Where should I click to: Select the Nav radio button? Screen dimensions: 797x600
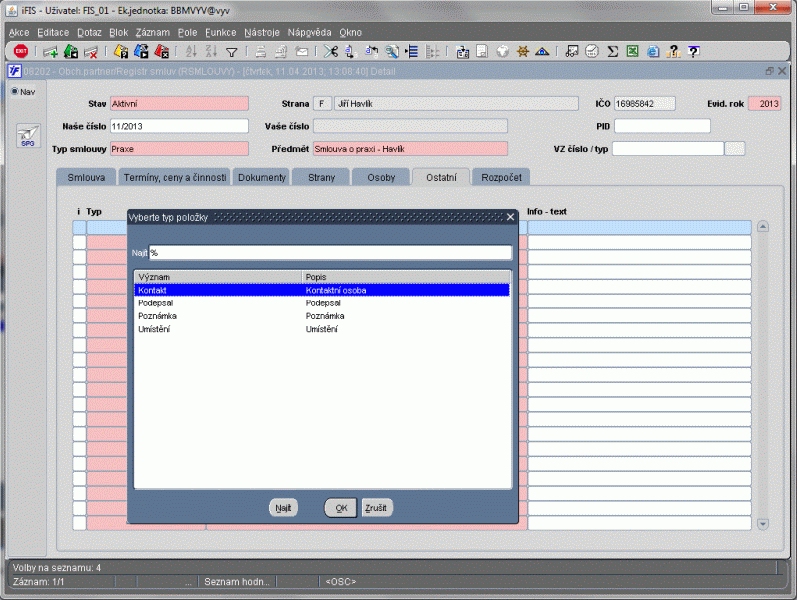click(x=15, y=92)
